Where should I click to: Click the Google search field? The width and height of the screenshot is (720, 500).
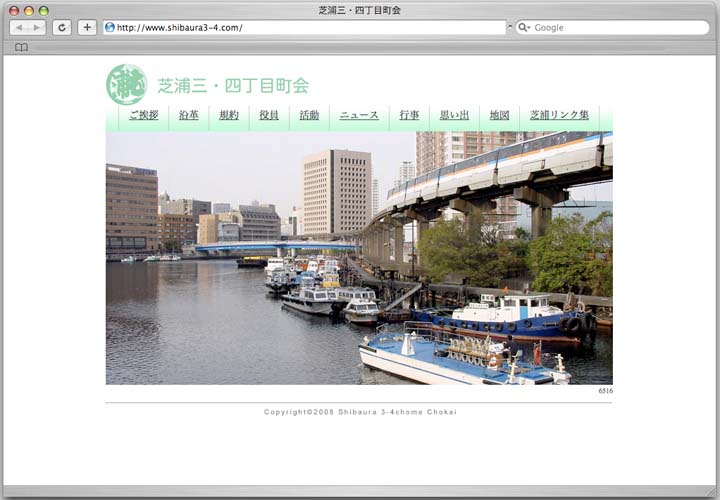coord(615,28)
